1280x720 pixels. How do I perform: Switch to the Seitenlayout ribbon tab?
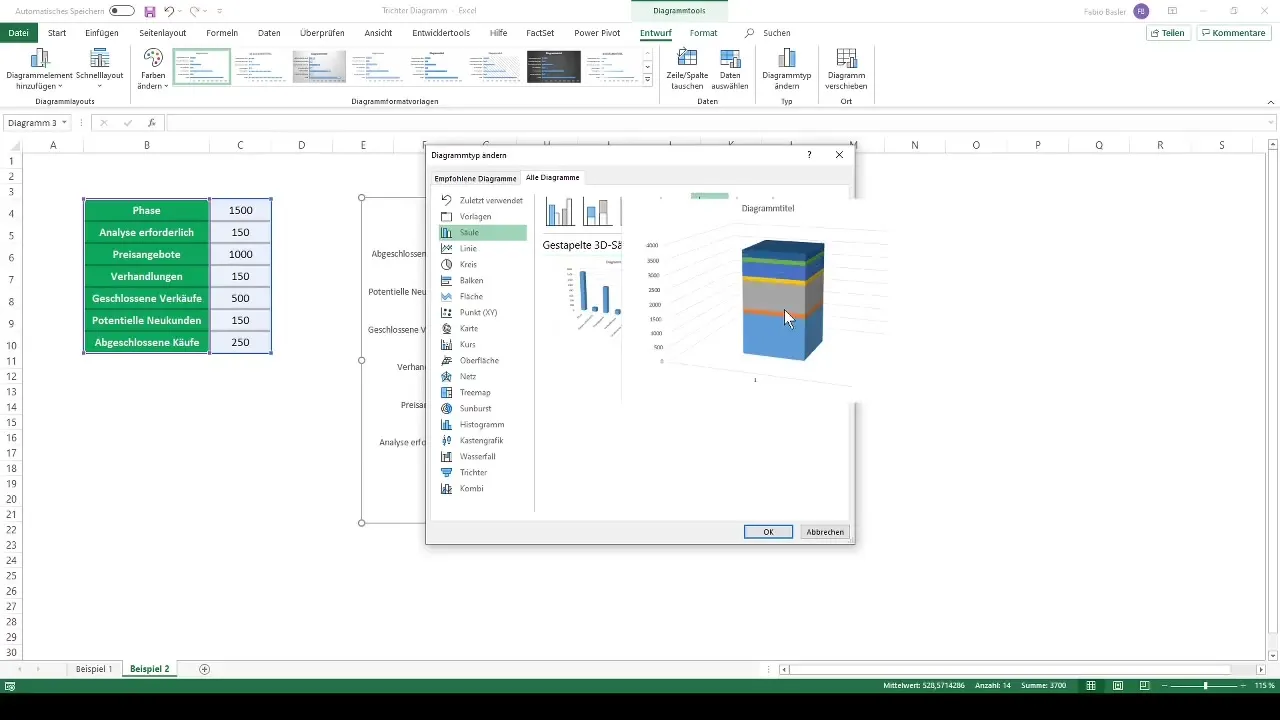(163, 33)
